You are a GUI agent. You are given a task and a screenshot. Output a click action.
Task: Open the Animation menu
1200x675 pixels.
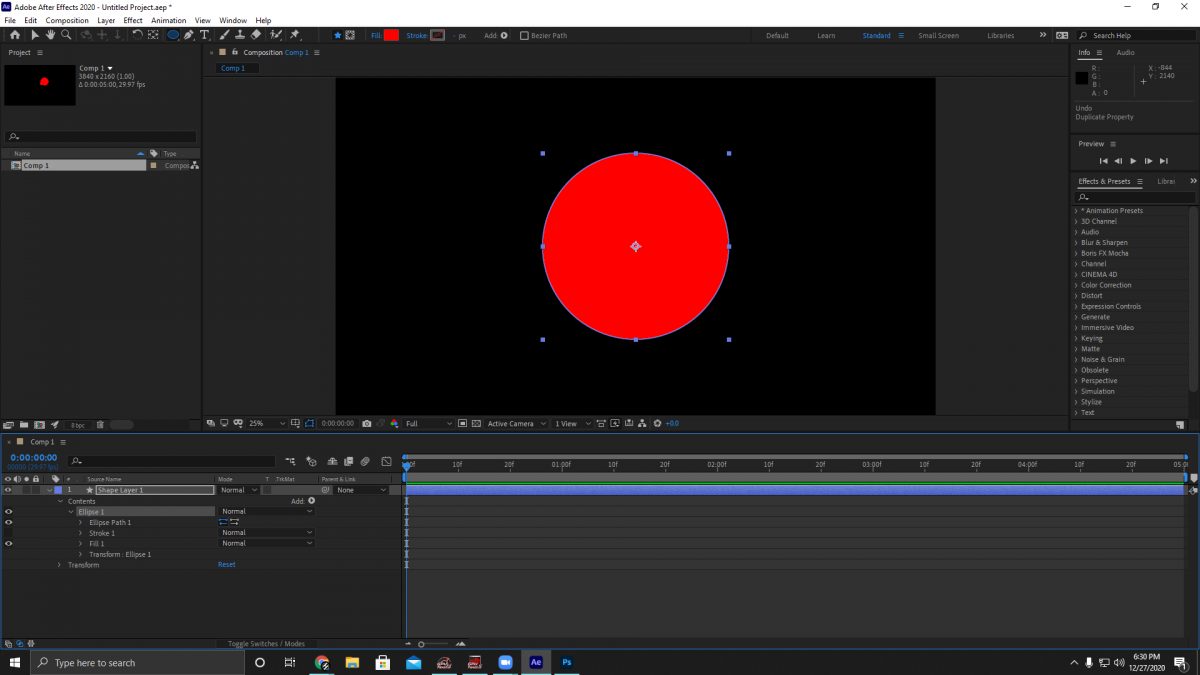pos(169,20)
